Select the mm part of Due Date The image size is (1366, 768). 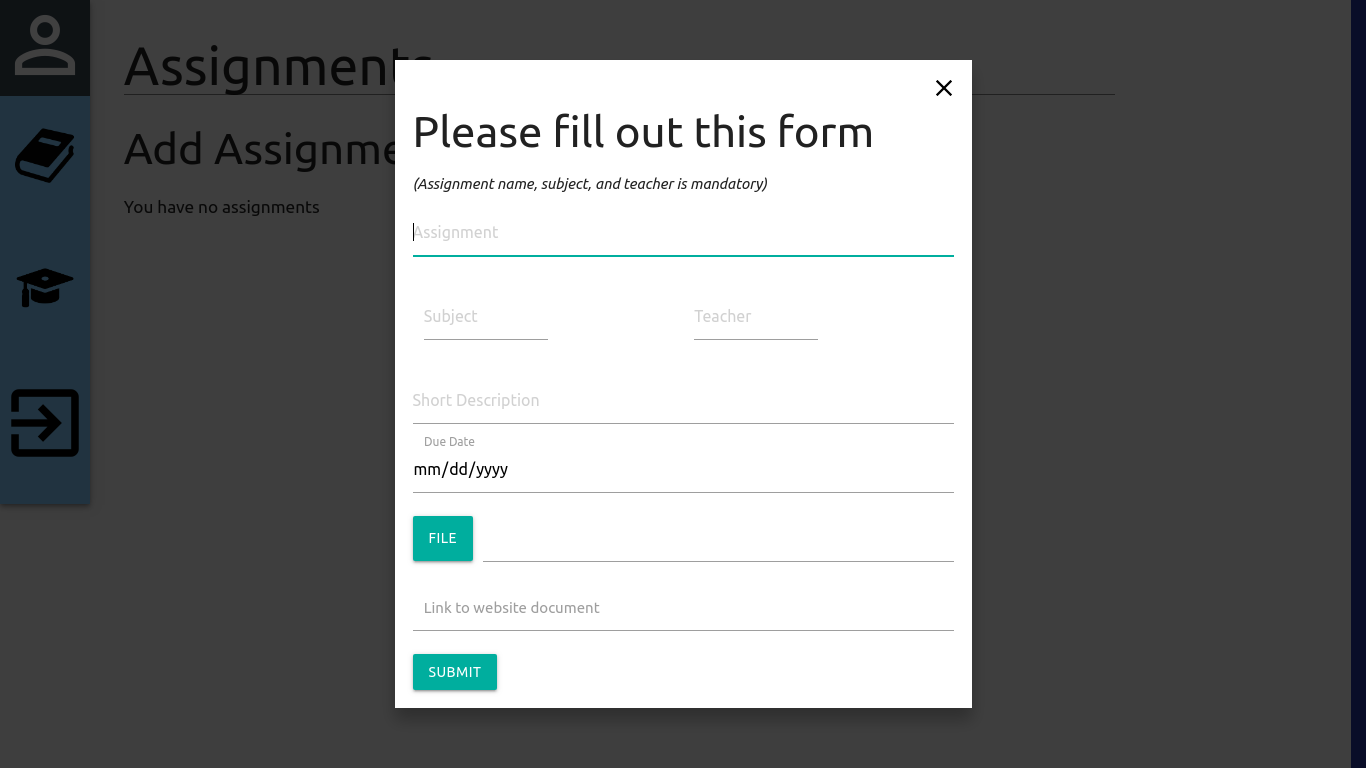tap(427, 469)
